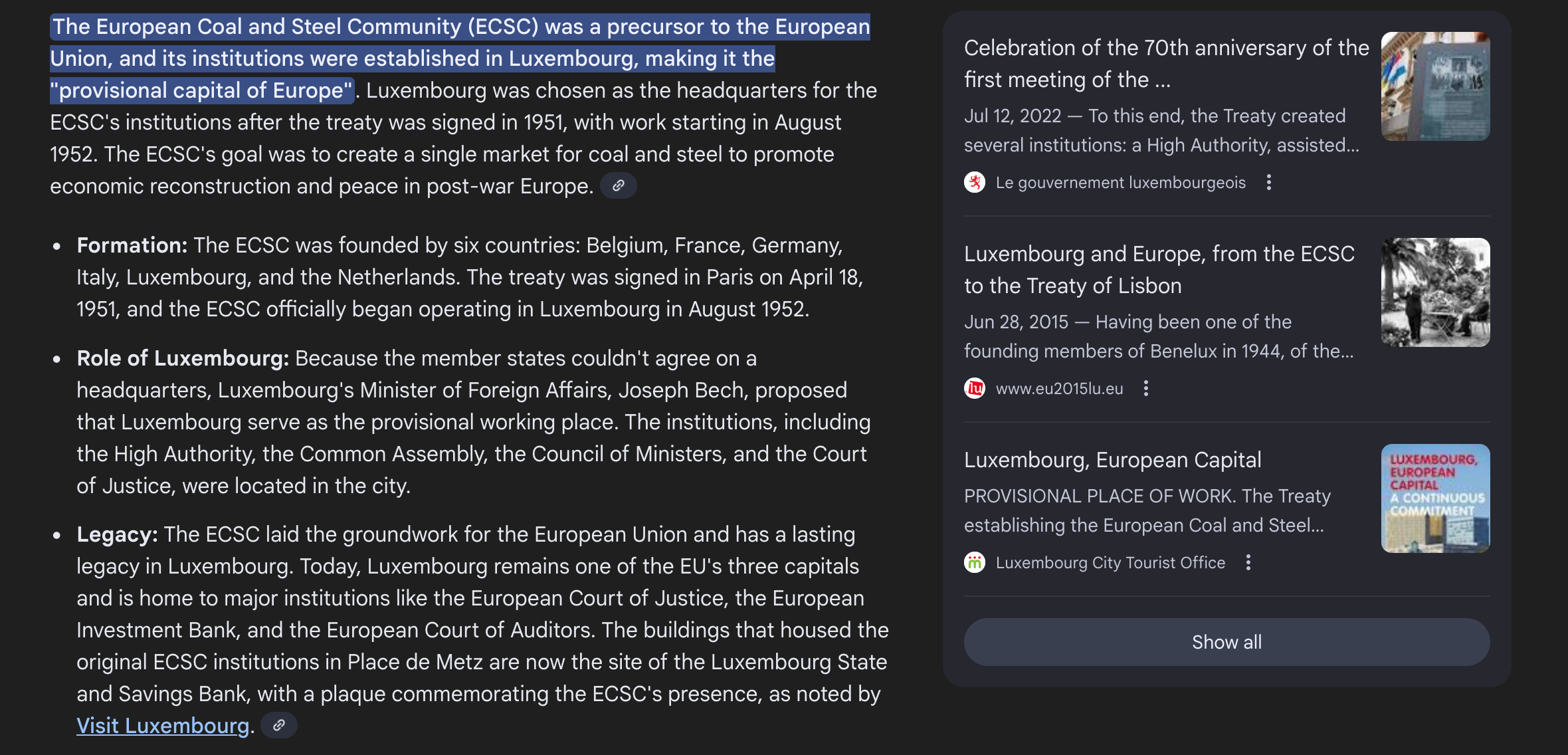Viewport: 1568px width, 755px height.
Task: Click the black-and-white photo thumbnail
Action: (x=1435, y=292)
